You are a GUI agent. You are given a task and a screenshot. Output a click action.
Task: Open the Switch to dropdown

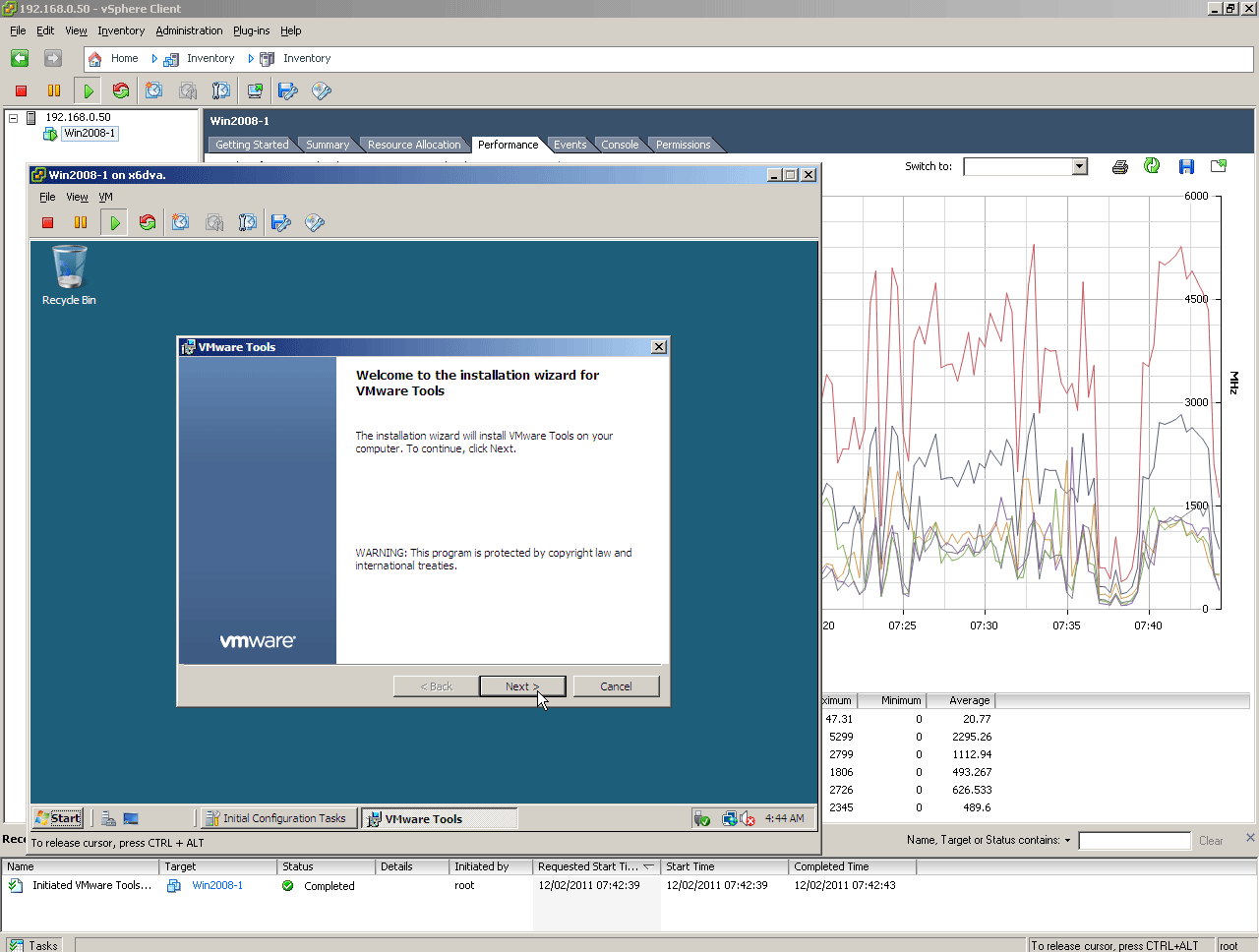[x=1079, y=166]
